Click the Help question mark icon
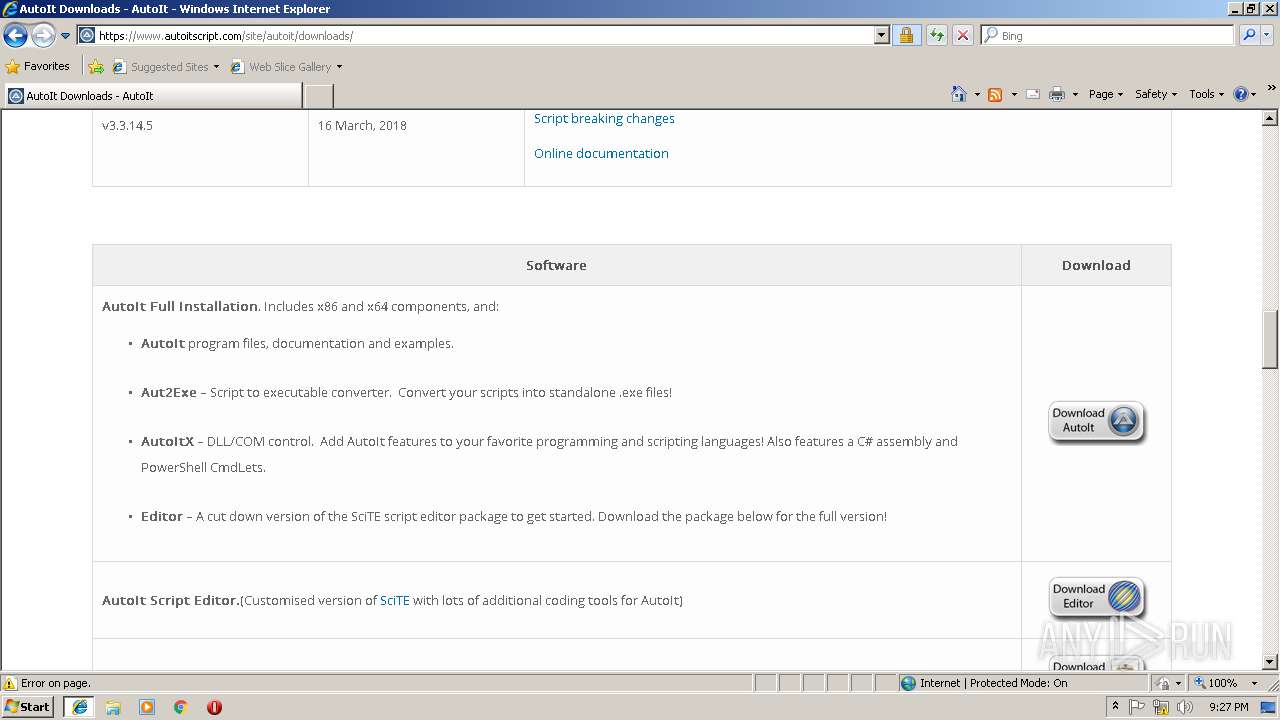This screenshot has height=720, width=1280. 1241,94
